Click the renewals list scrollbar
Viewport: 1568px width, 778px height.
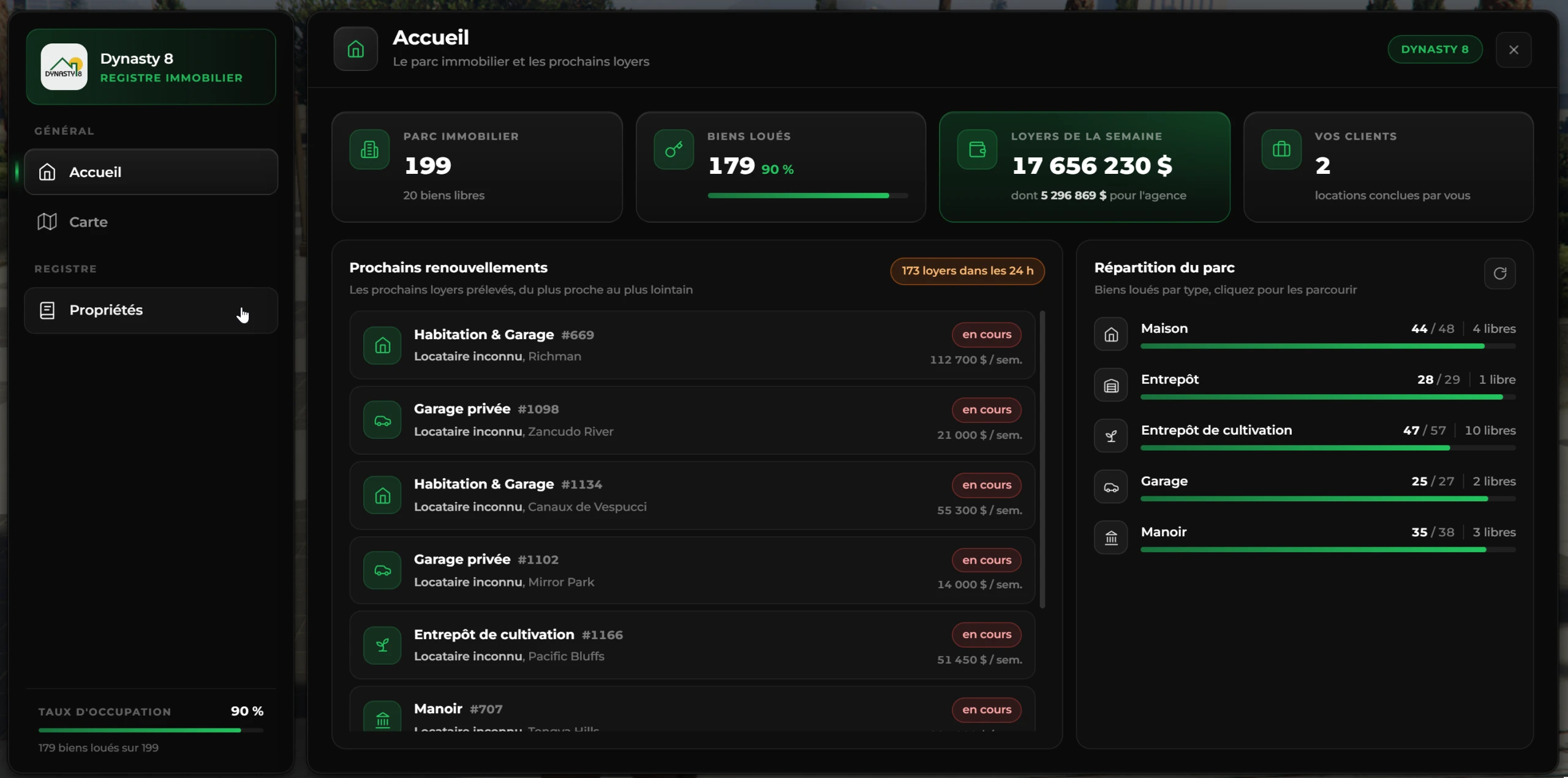tap(1042, 460)
